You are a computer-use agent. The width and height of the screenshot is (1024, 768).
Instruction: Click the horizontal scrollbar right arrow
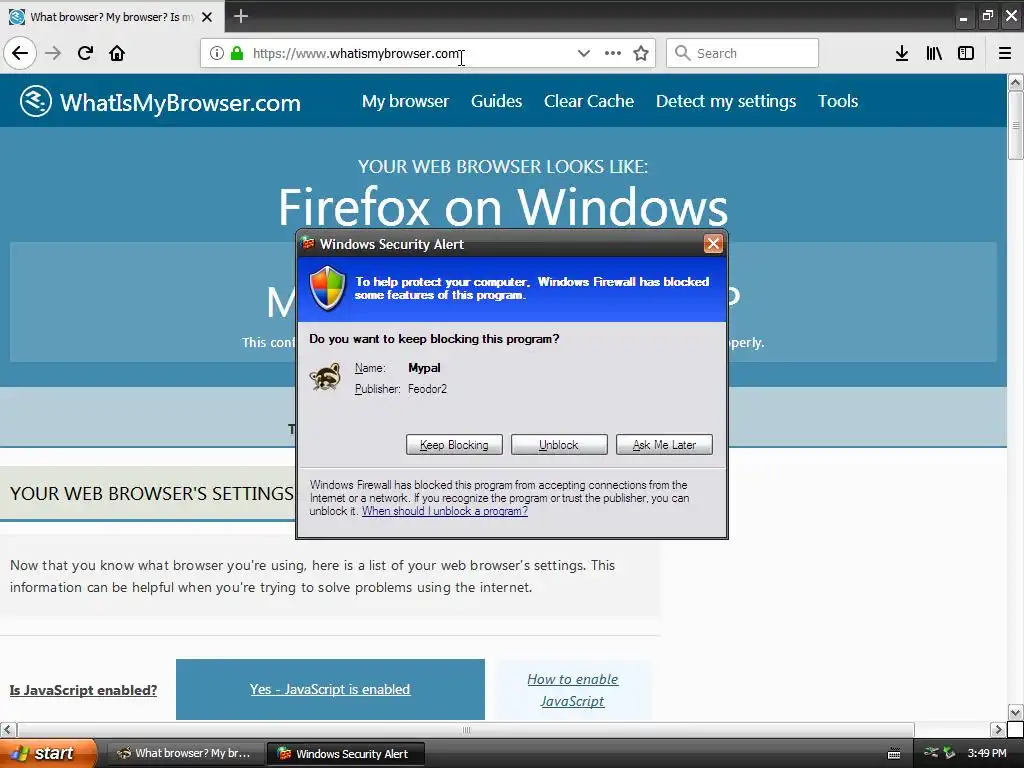(x=998, y=729)
